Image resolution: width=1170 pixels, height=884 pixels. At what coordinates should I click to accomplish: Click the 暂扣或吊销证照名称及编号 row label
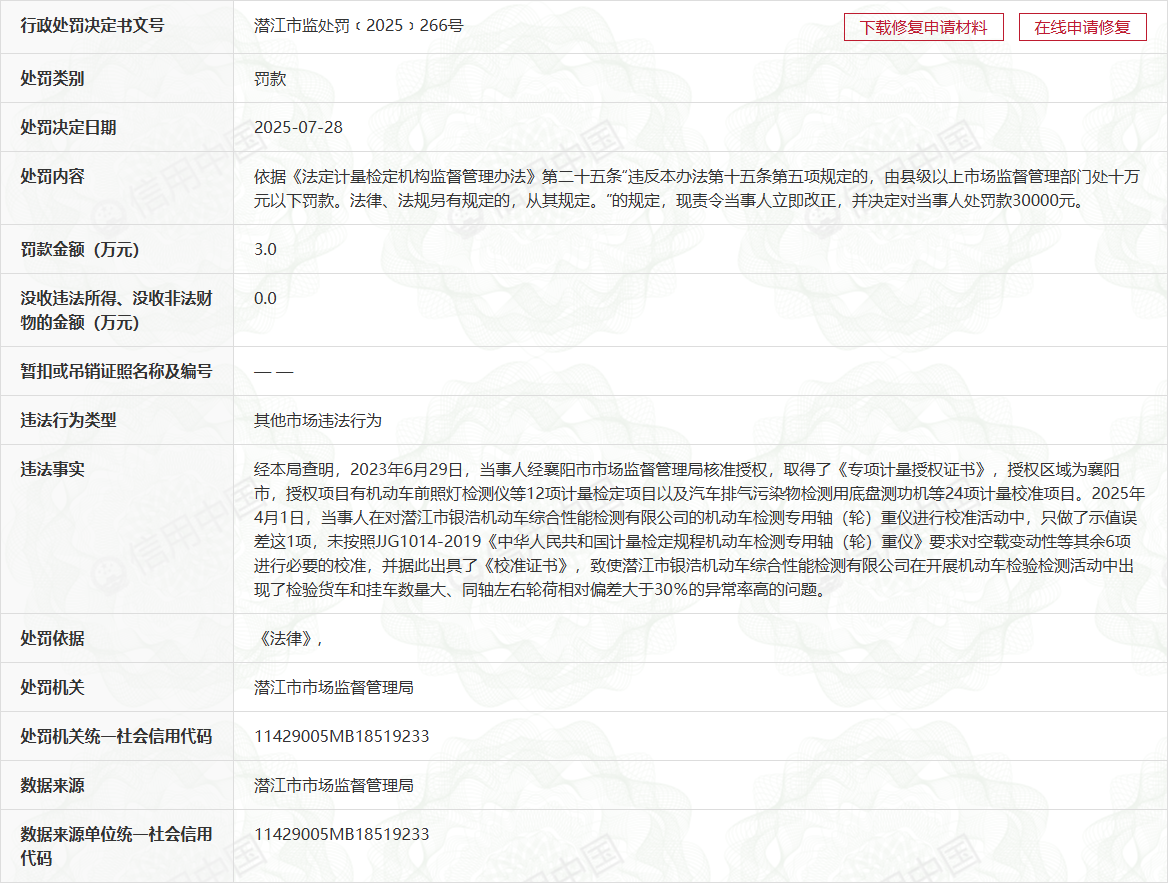click(116, 371)
